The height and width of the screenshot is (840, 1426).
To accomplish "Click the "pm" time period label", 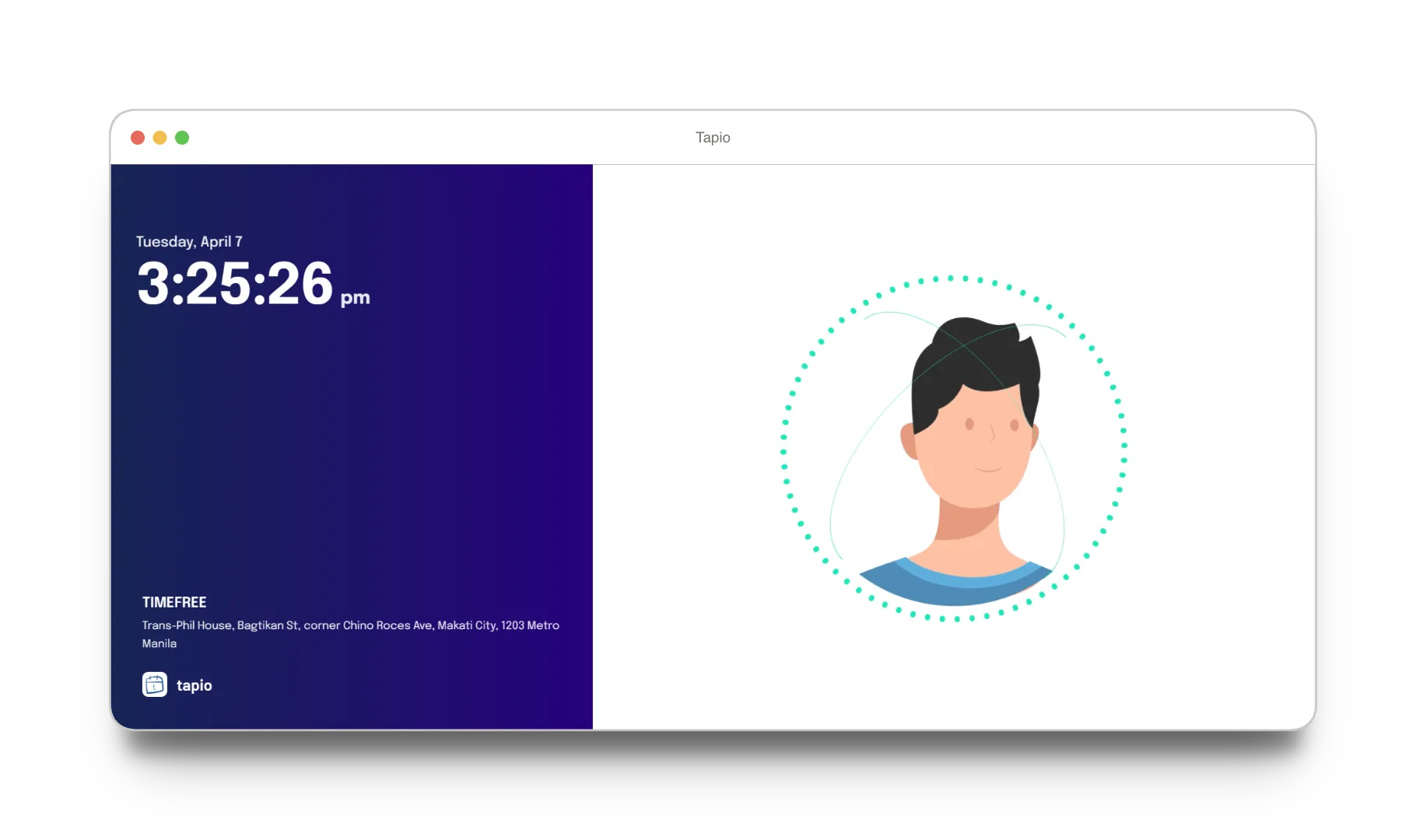I will point(356,298).
